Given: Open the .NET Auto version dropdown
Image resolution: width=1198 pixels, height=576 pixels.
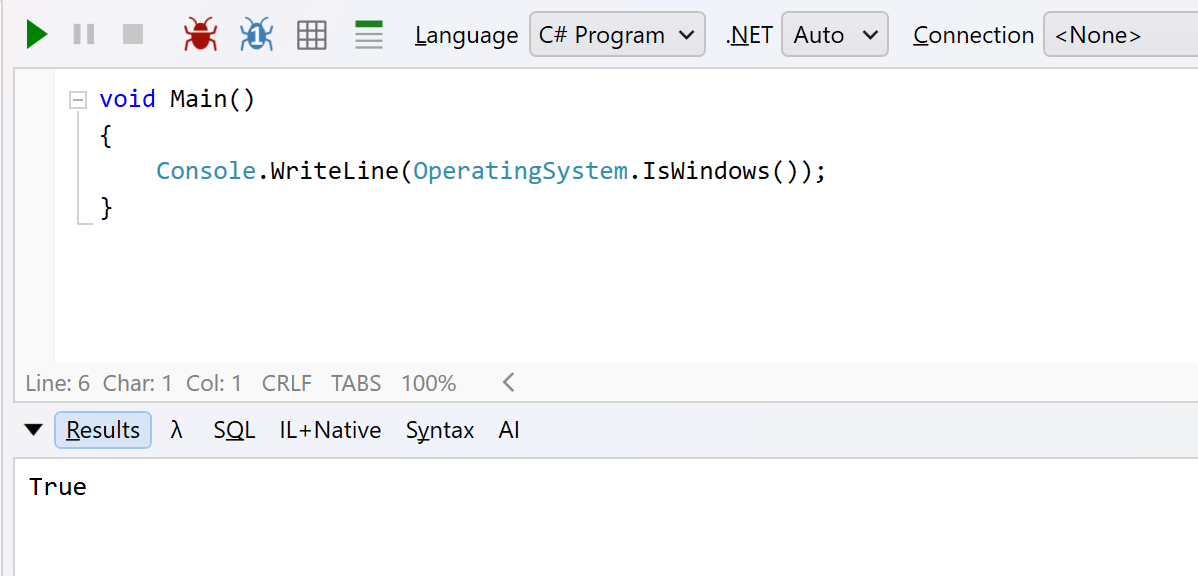Looking at the screenshot, I should (x=834, y=34).
